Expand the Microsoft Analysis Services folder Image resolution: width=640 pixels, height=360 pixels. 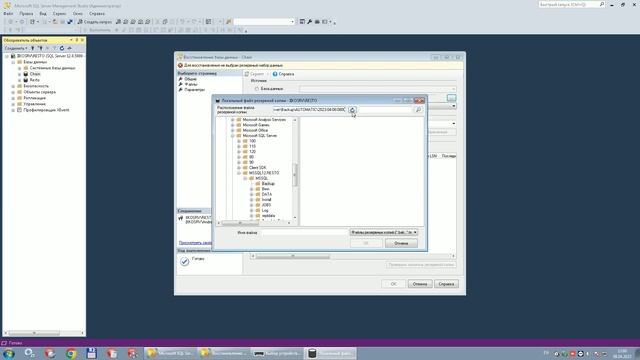[233, 120]
